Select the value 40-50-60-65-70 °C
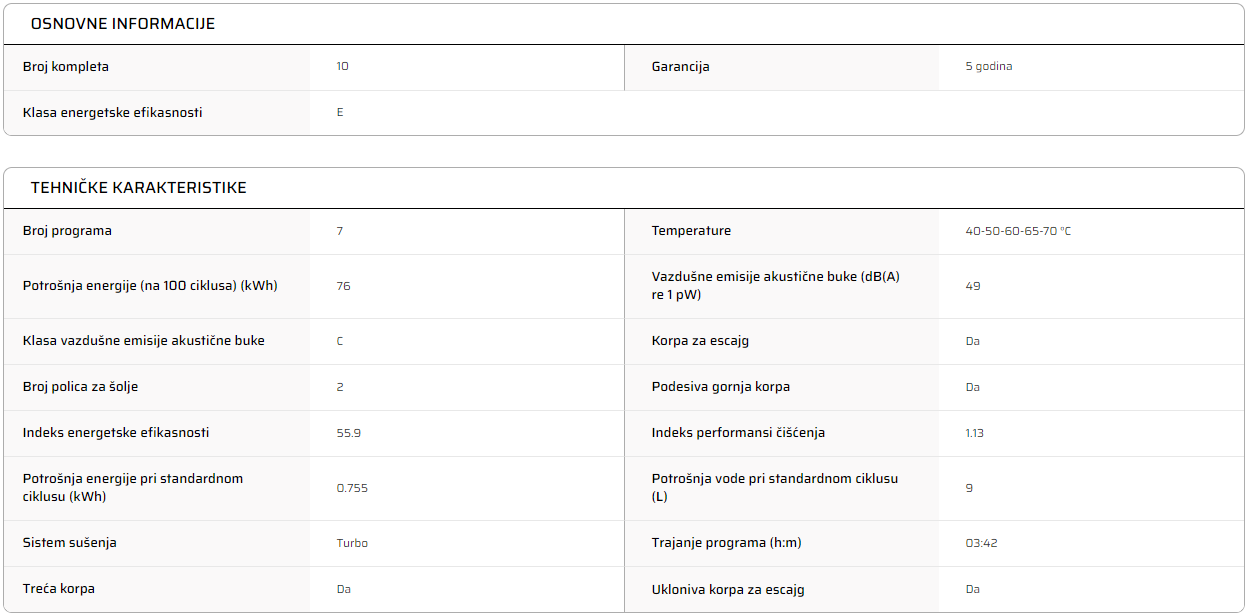Screen dimensions: 1248x615 pos(1018,231)
